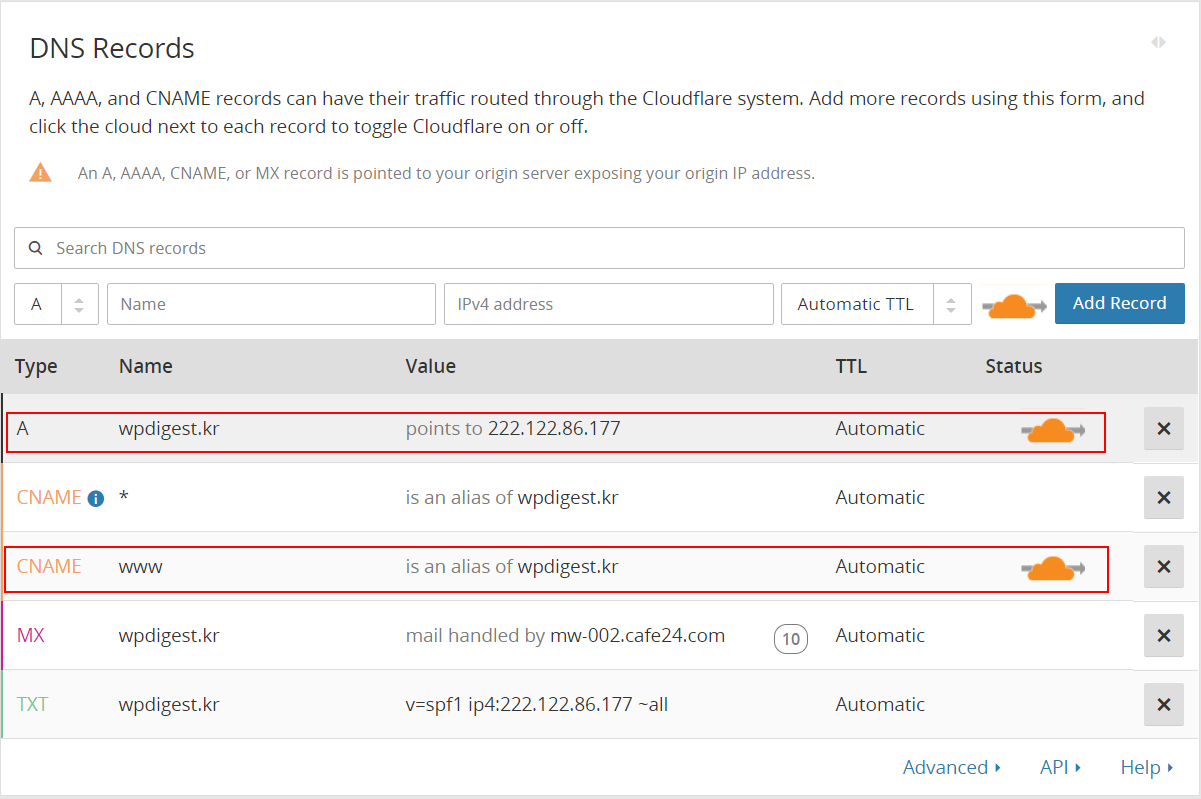Click the TTL column header
Viewport: 1201px width, 799px height.
pos(851,366)
